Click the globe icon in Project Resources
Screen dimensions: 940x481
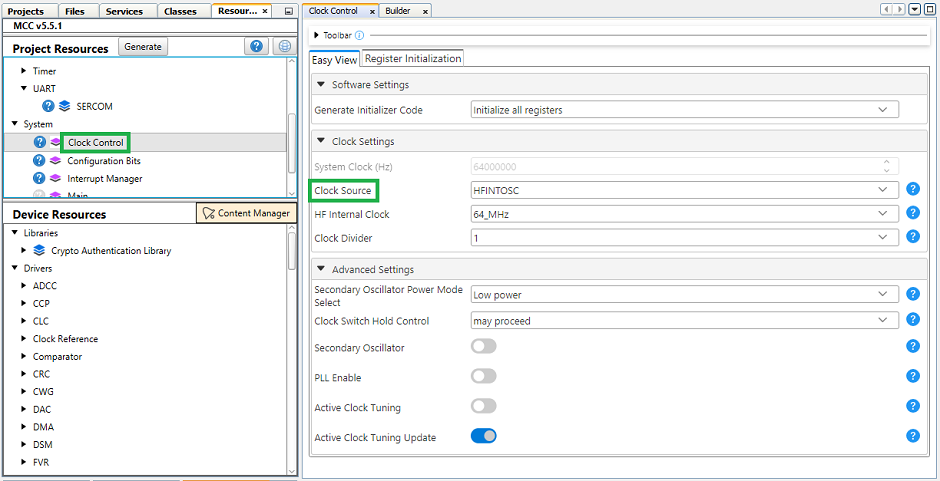284,47
